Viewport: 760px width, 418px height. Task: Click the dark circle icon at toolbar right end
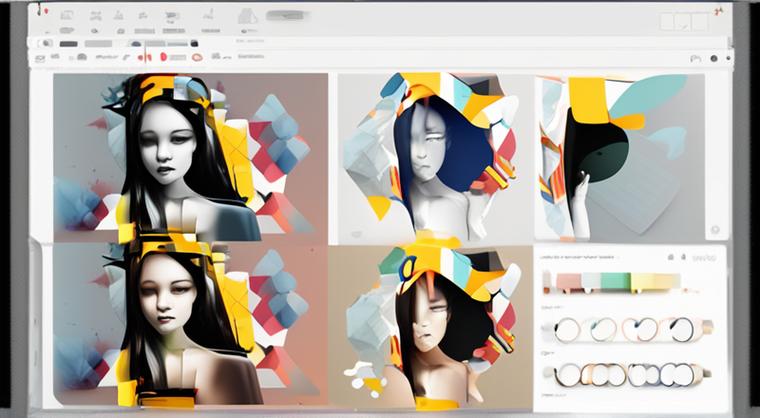coord(713,58)
